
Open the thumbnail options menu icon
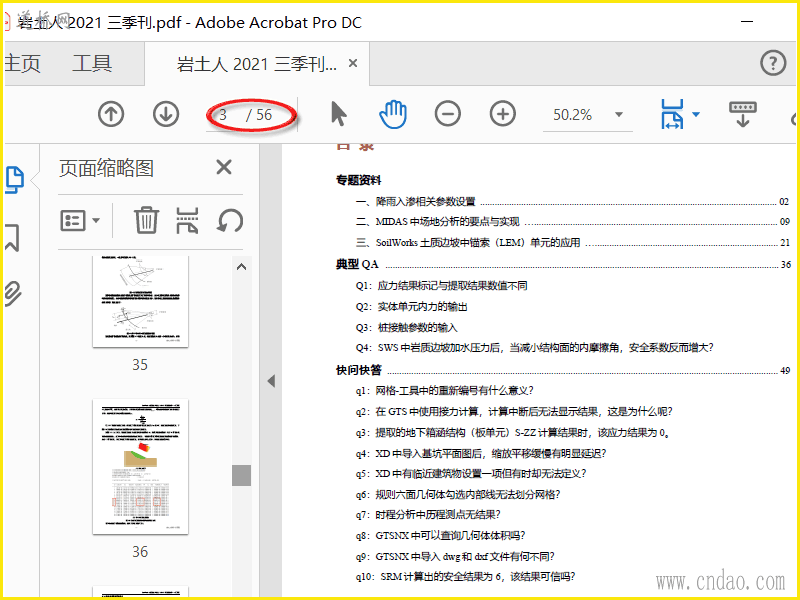80,221
